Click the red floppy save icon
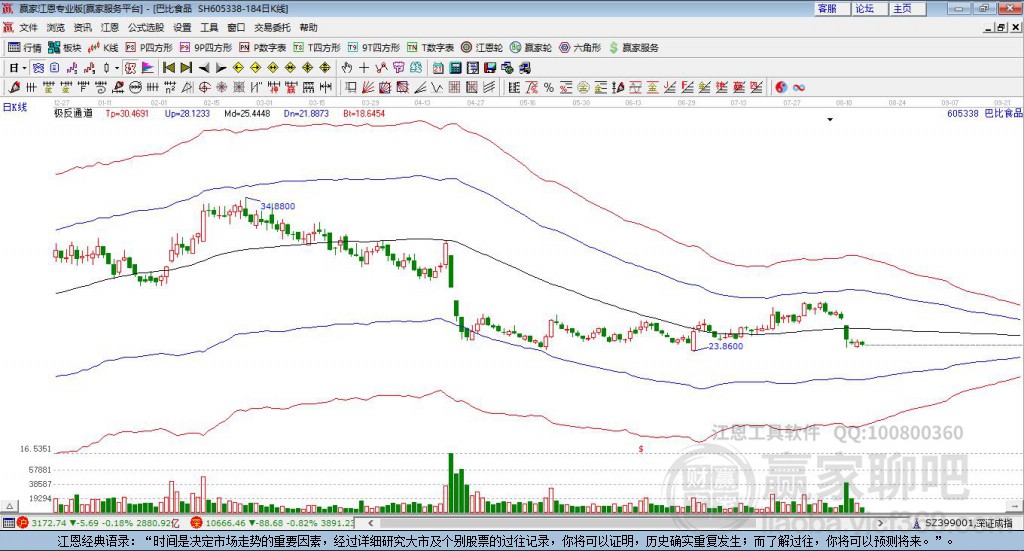Screen dimensions: 1024x551 (490, 68)
